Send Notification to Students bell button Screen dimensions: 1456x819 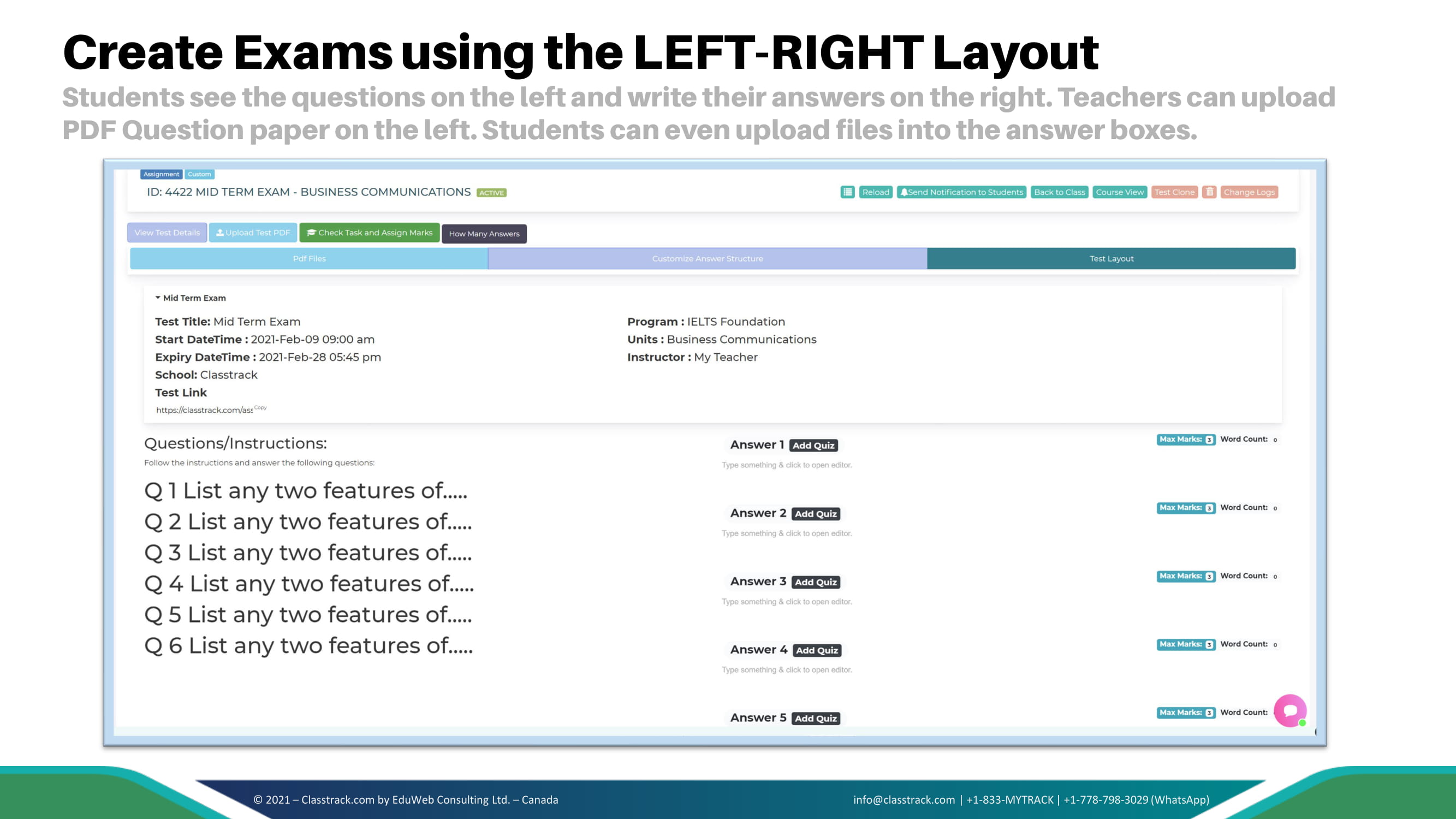click(961, 192)
